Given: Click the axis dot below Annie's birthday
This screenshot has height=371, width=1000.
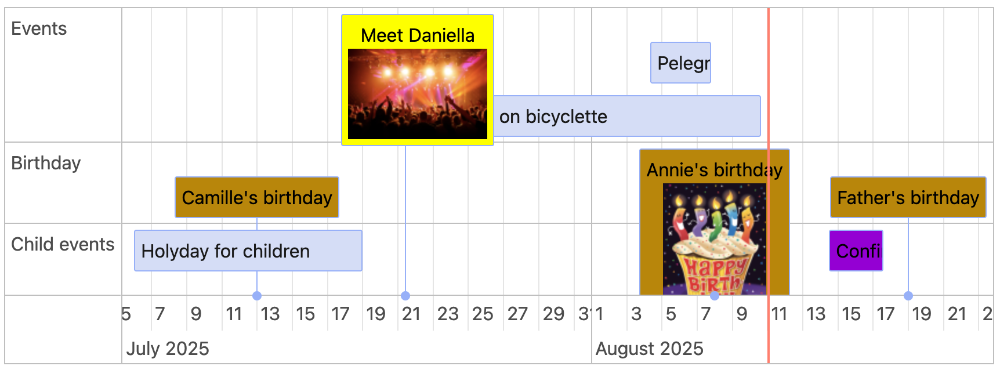Looking at the screenshot, I should point(715,296).
